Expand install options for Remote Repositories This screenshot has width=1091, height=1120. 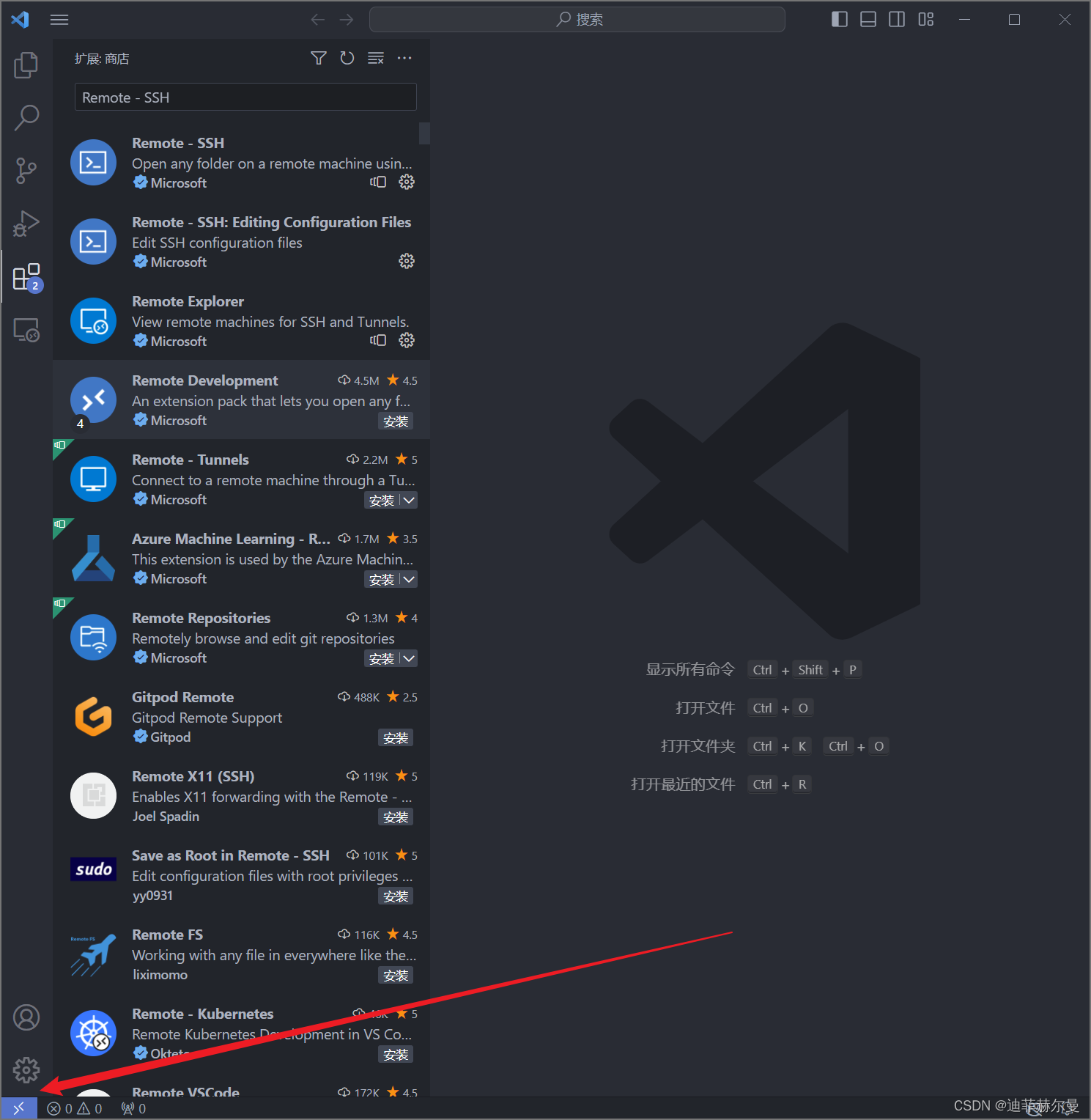tap(409, 659)
